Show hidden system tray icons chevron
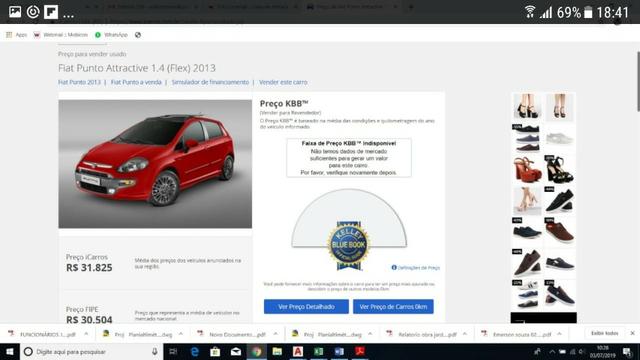This screenshot has height=360, width=640. pos(552,351)
